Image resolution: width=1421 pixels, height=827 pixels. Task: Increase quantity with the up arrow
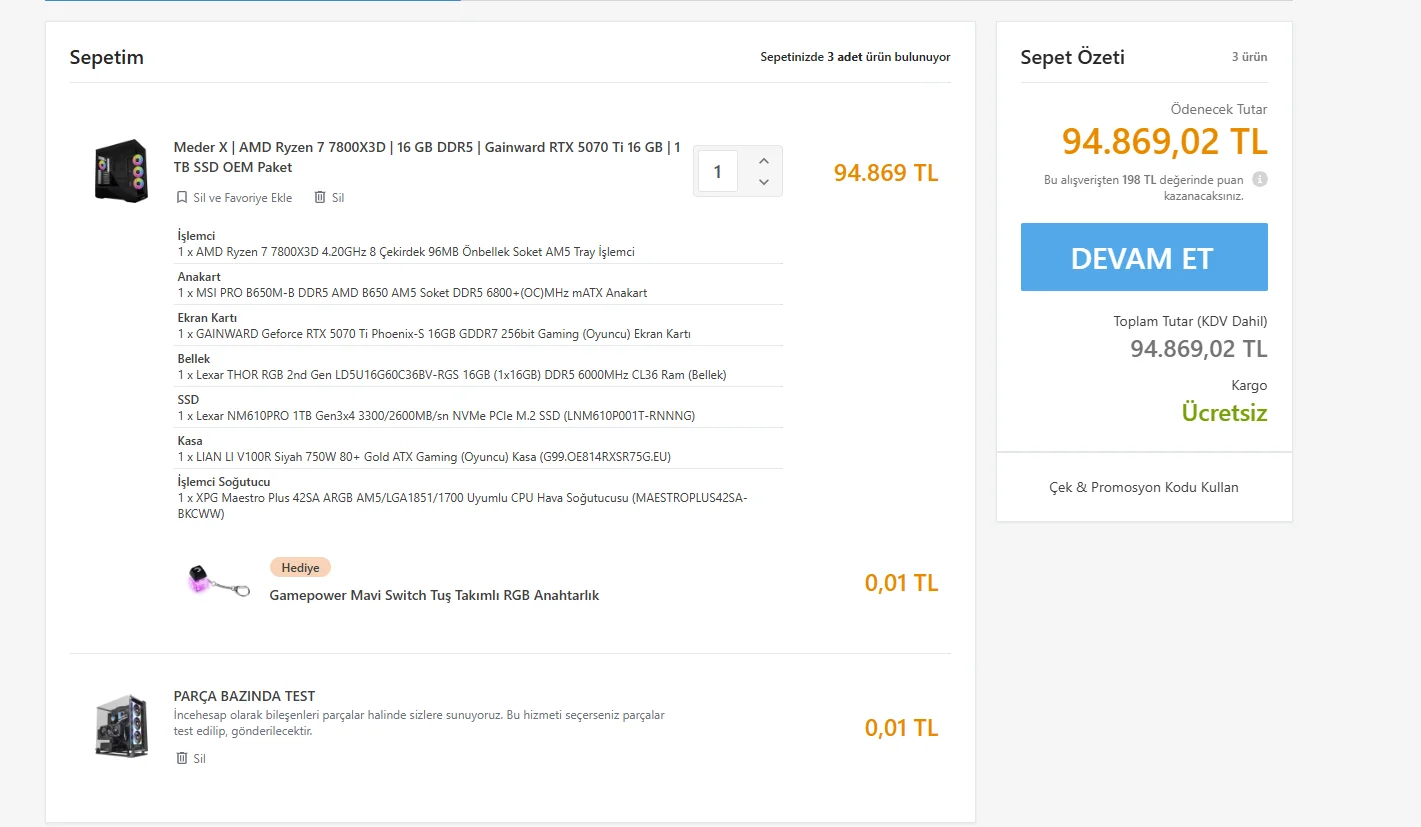click(x=764, y=160)
